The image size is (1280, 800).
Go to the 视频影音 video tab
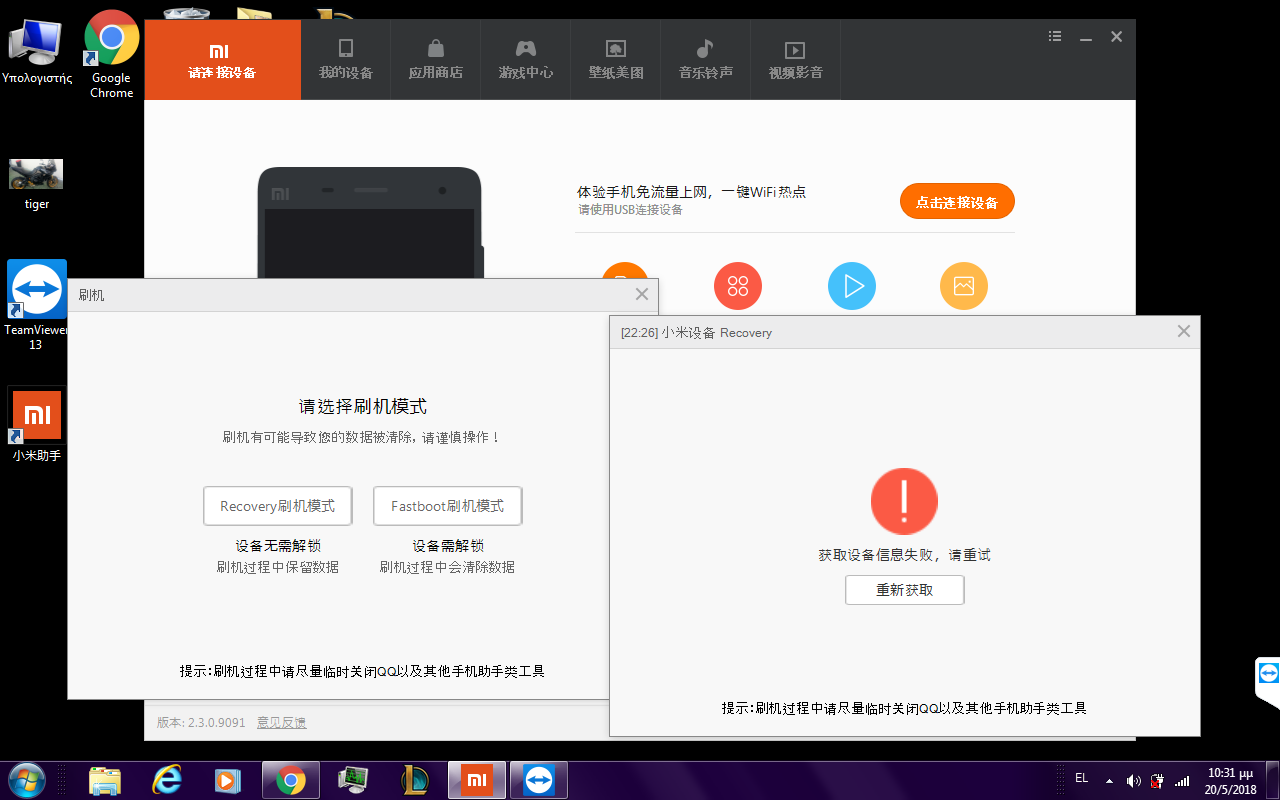click(795, 59)
